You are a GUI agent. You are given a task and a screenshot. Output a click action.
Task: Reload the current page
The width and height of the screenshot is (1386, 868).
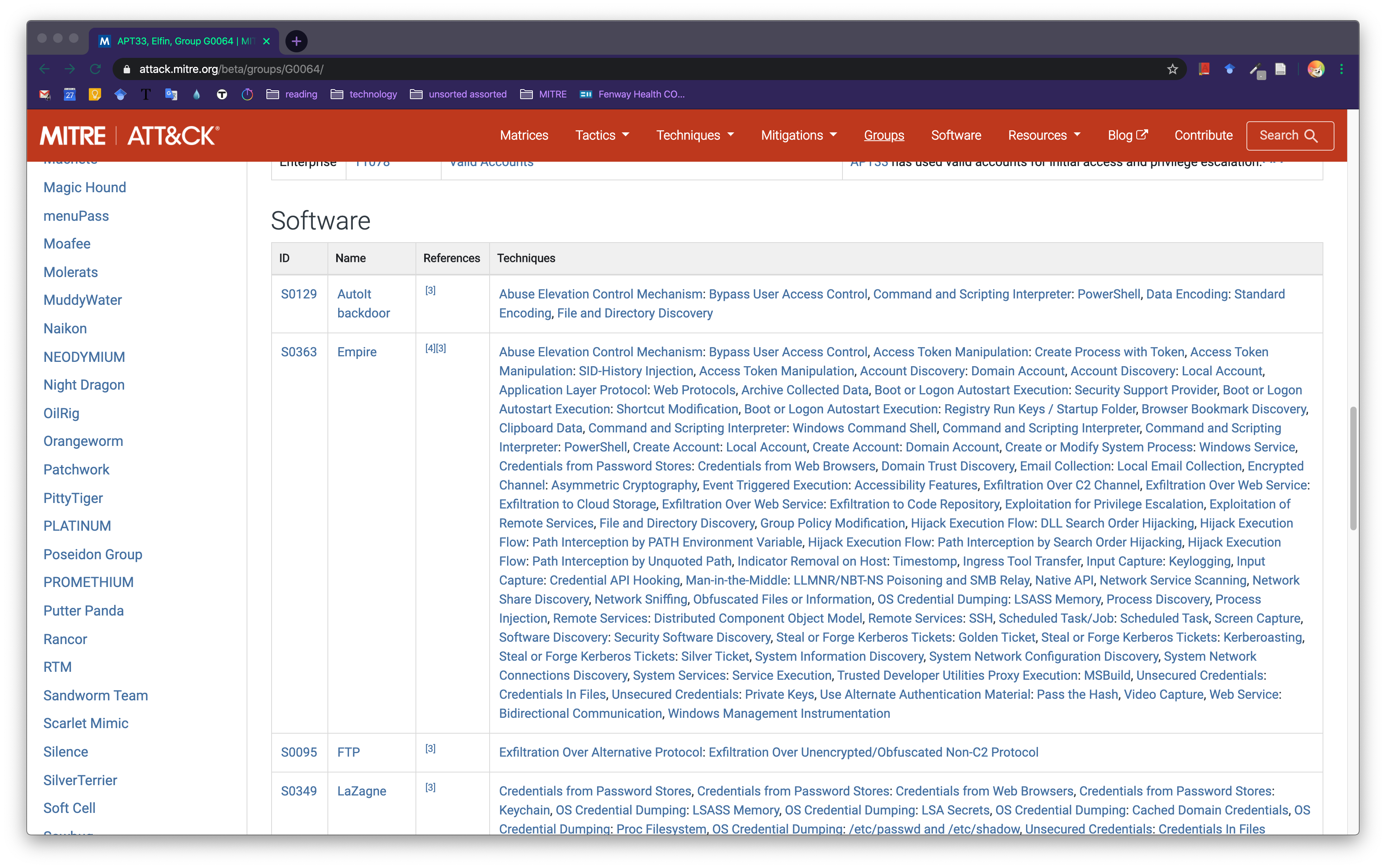[95, 69]
